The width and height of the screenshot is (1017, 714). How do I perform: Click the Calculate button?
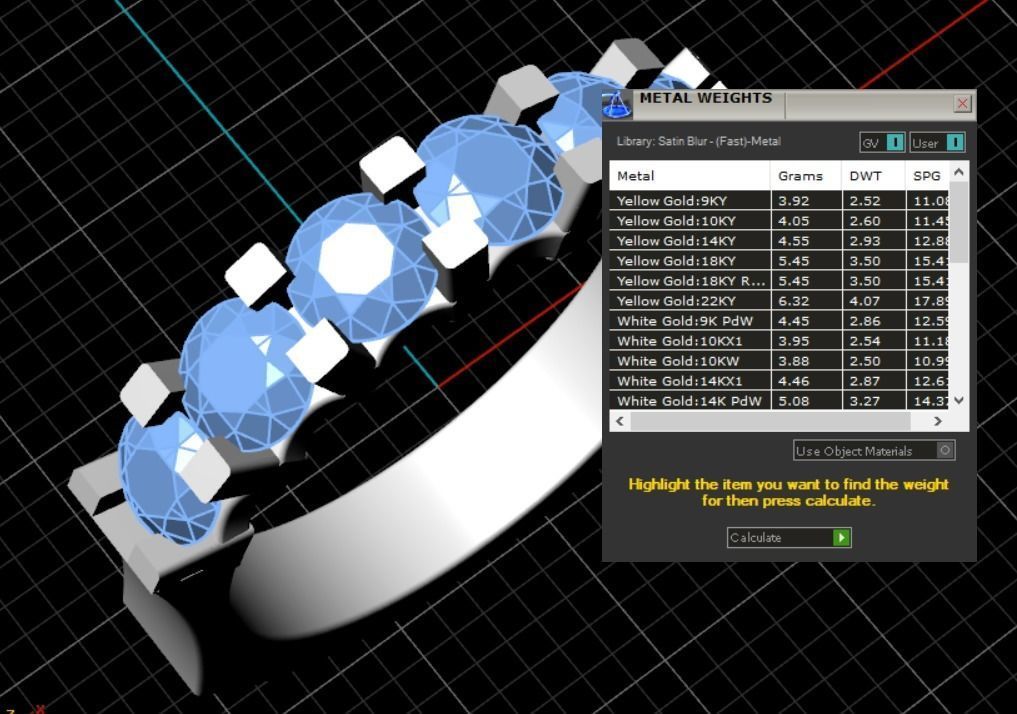pos(789,538)
